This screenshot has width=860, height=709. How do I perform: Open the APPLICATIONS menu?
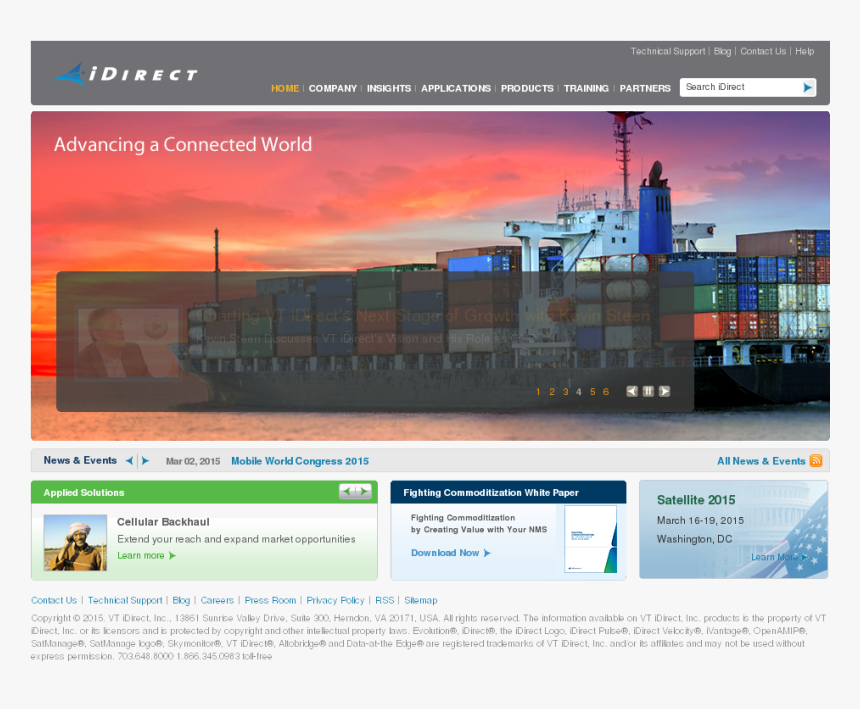pos(456,88)
